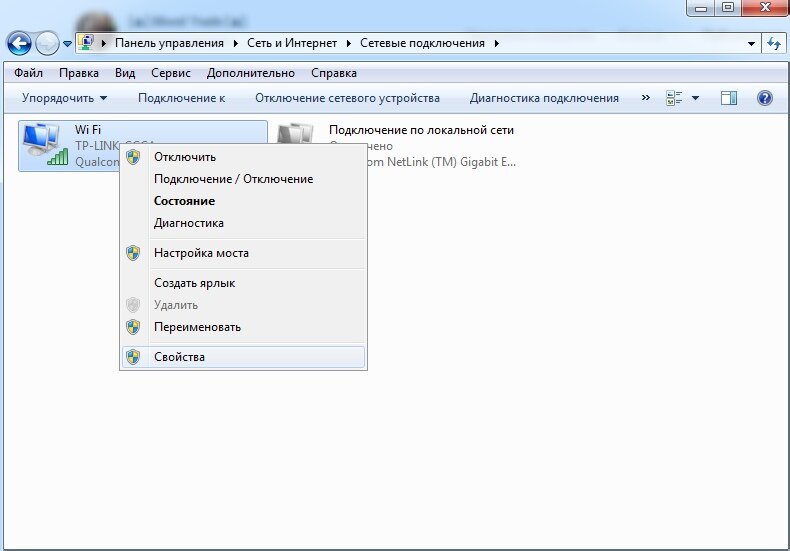Click the grey shield icon beside 'Удалить'
The image size is (790, 551).
pyautogui.click(x=133, y=305)
